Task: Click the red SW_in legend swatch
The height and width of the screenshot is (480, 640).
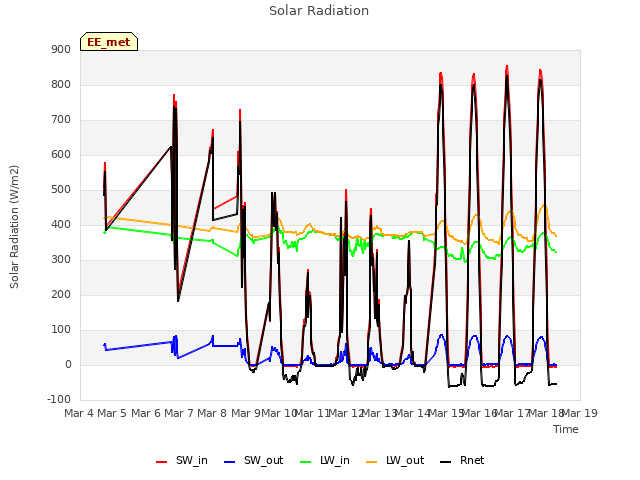Action: coord(162,462)
